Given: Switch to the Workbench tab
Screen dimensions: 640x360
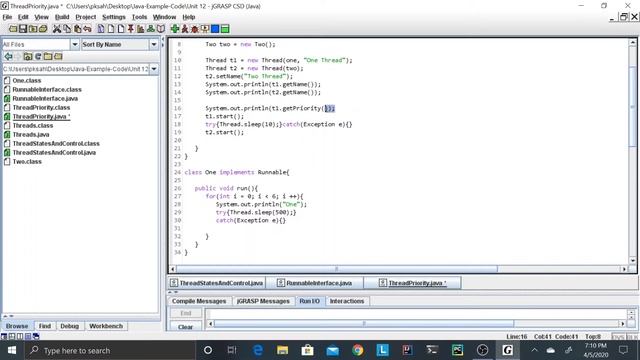Looking at the screenshot, I should coord(106,326).
